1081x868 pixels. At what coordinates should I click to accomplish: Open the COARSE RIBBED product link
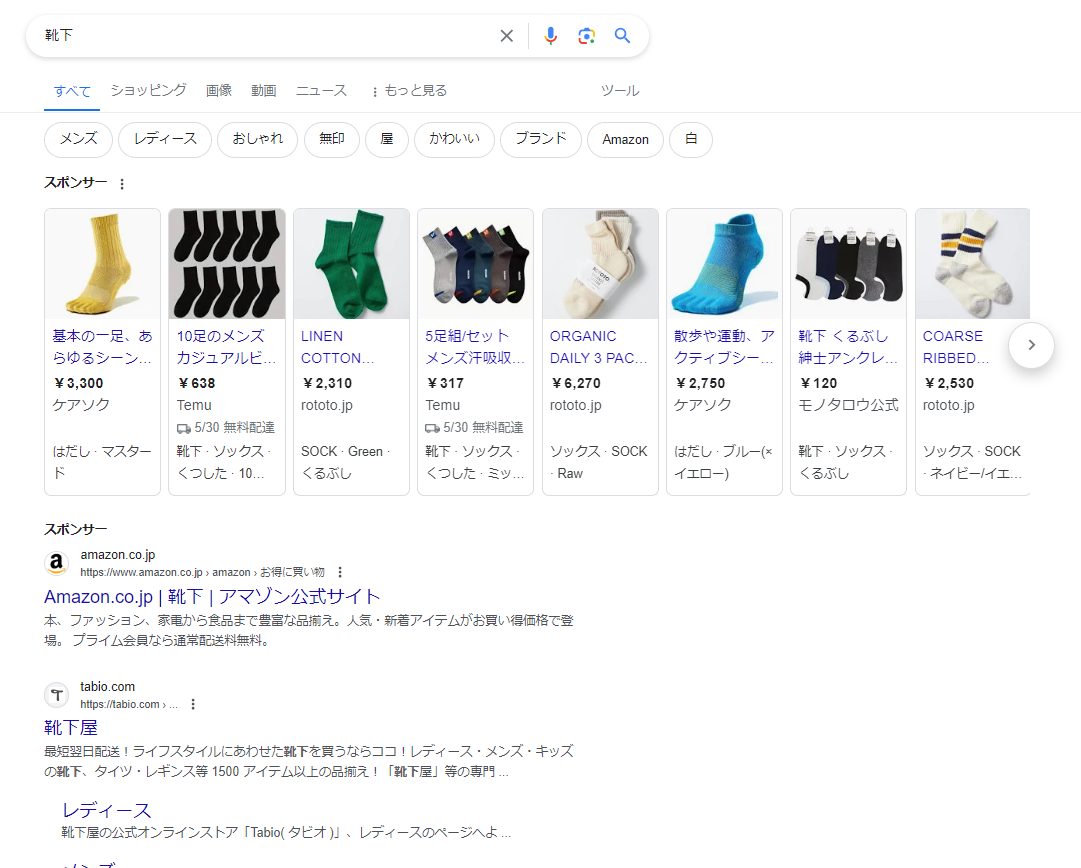point(956,347)
